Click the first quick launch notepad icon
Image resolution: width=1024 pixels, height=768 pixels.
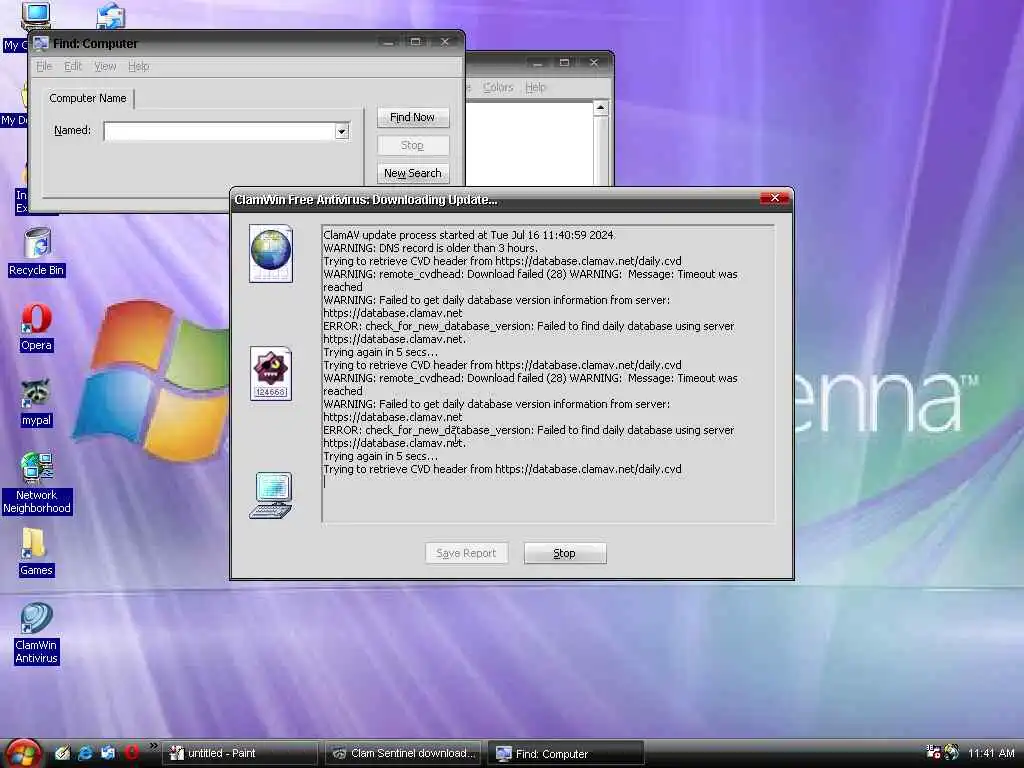click(x=63, y=753)
